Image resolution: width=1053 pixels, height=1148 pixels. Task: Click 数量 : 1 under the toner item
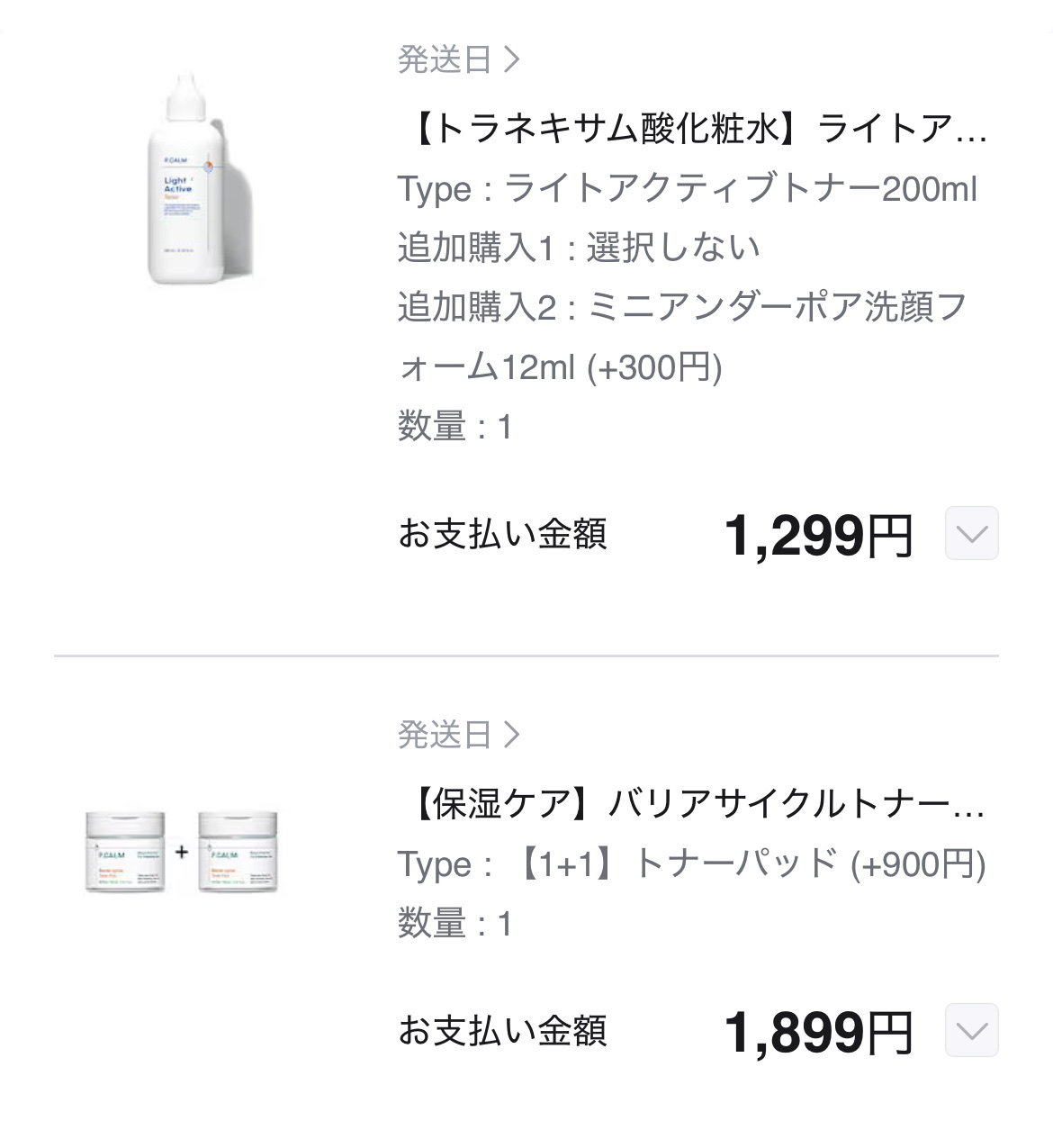(455, 427)
